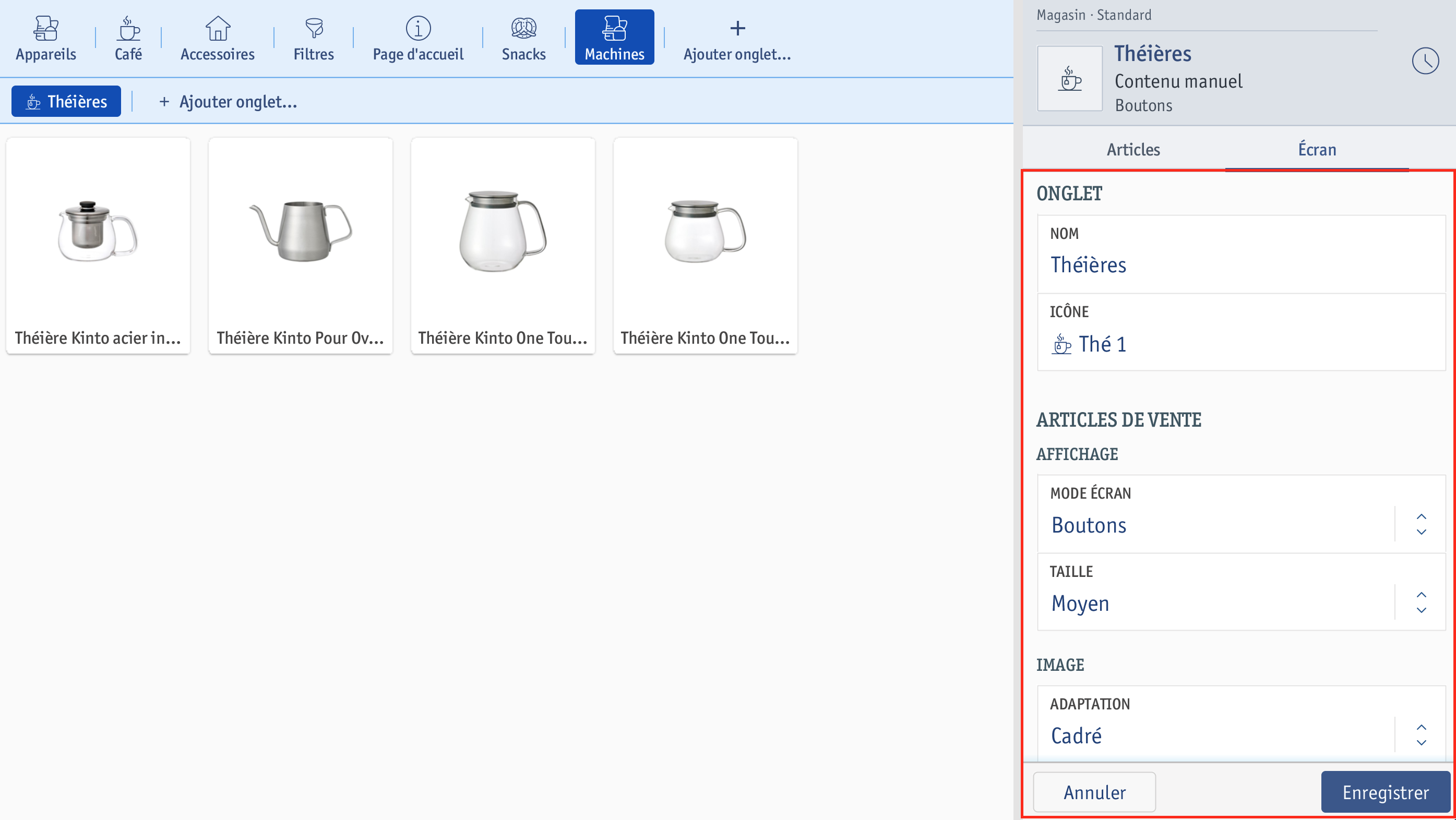
Task: Click the tea cup icon tile in the header
Action: pos(1069,79)
